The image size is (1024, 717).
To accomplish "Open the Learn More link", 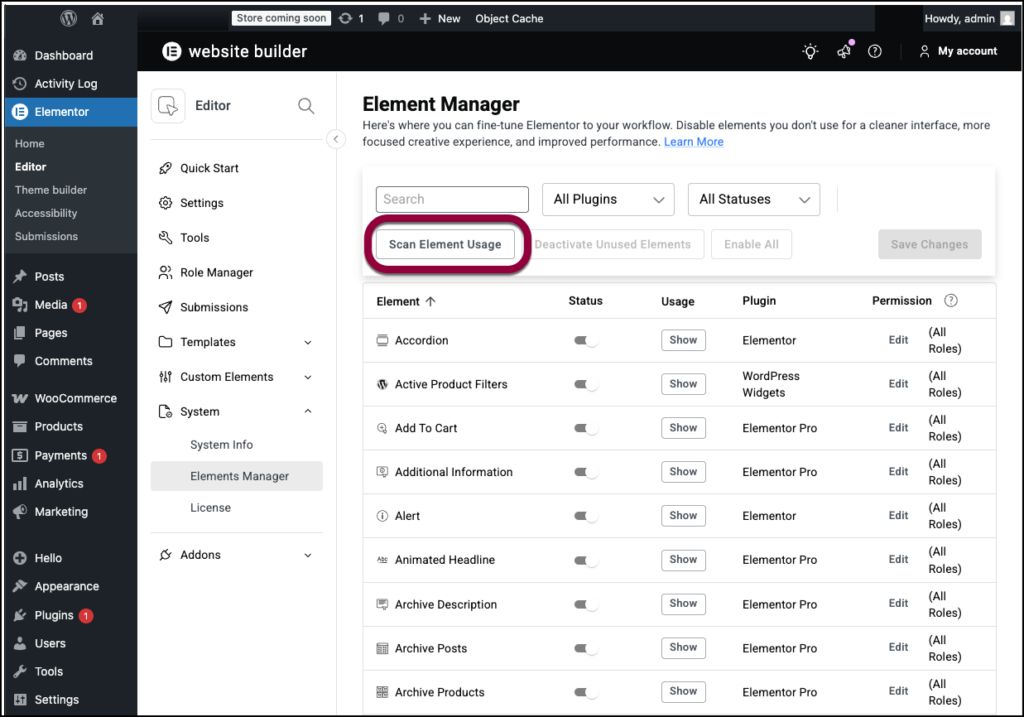I will pos(693,141).
